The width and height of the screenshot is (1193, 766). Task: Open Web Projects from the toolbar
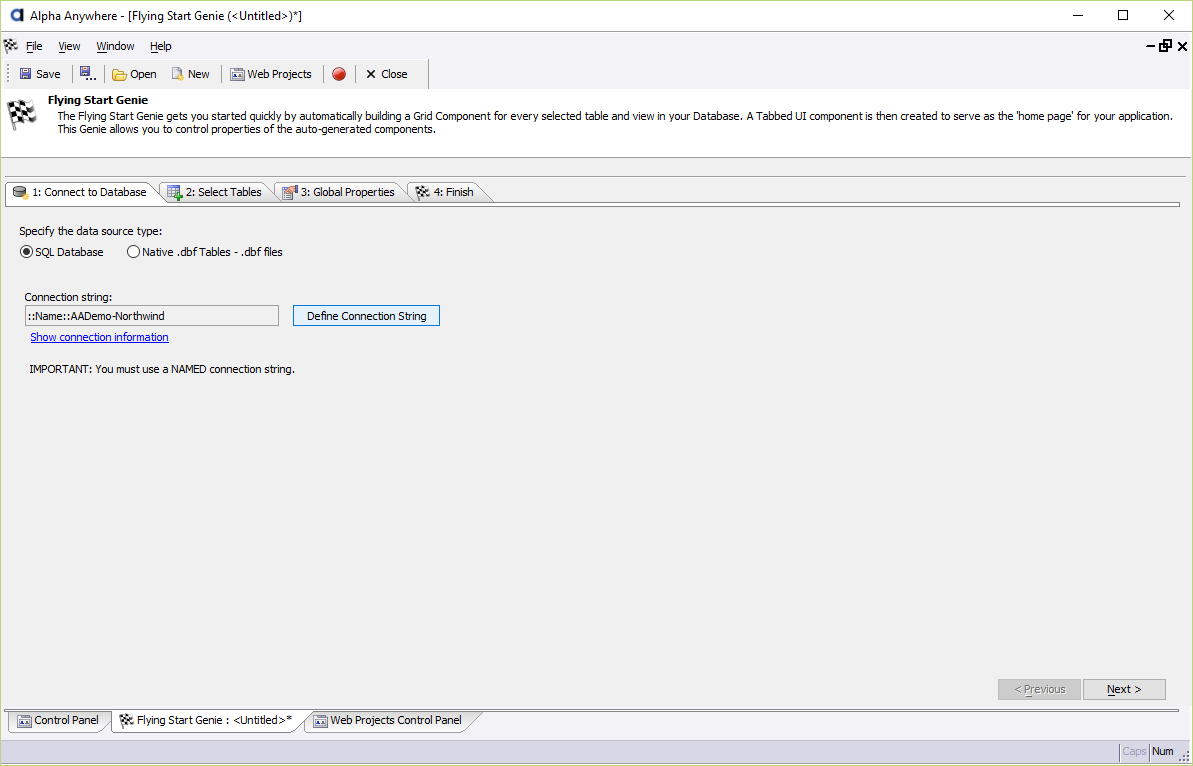271,74
